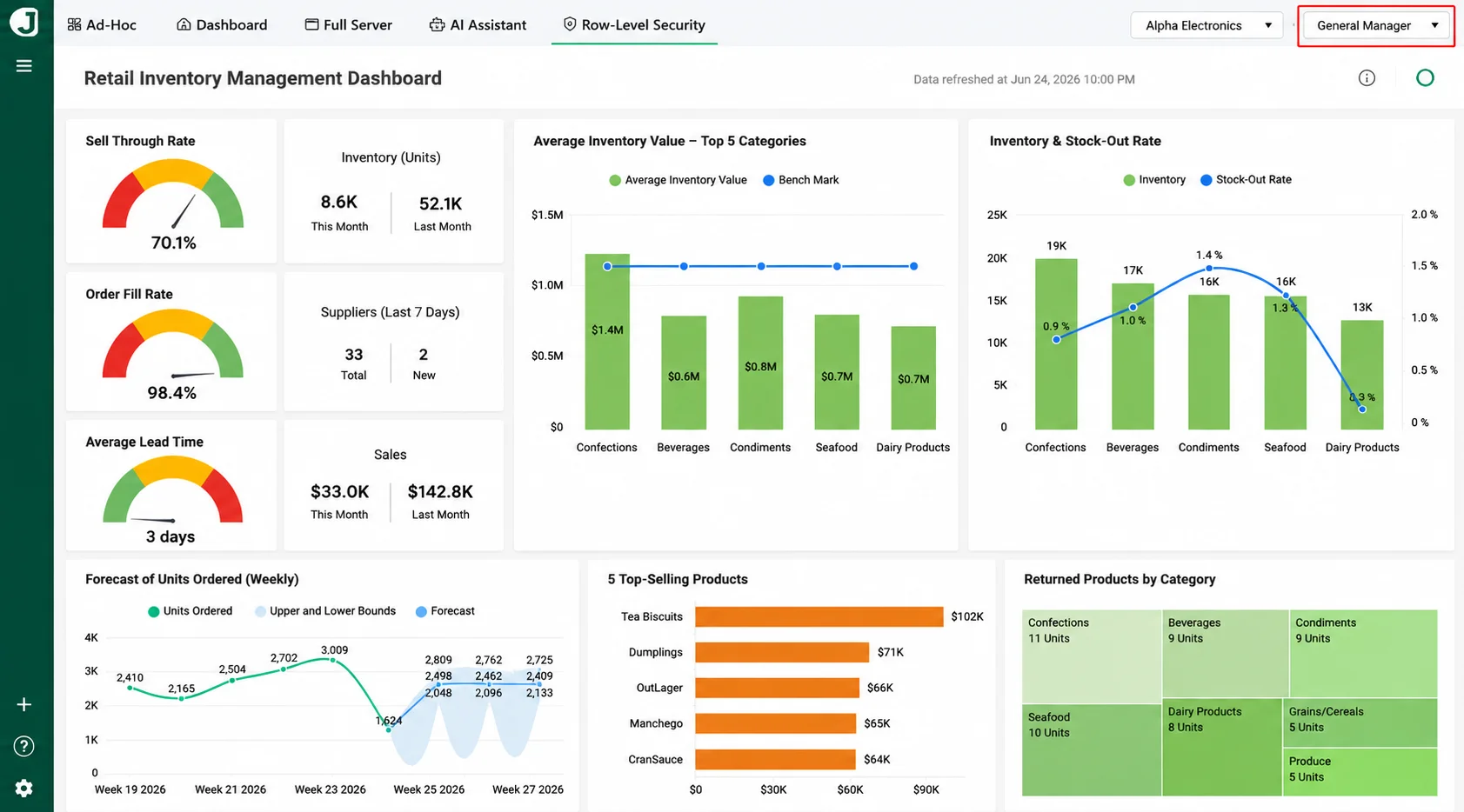Screen dimensions: 1464x812
Task: Expand the General Manager role dropdown
Action: (x=1376, y=25)
